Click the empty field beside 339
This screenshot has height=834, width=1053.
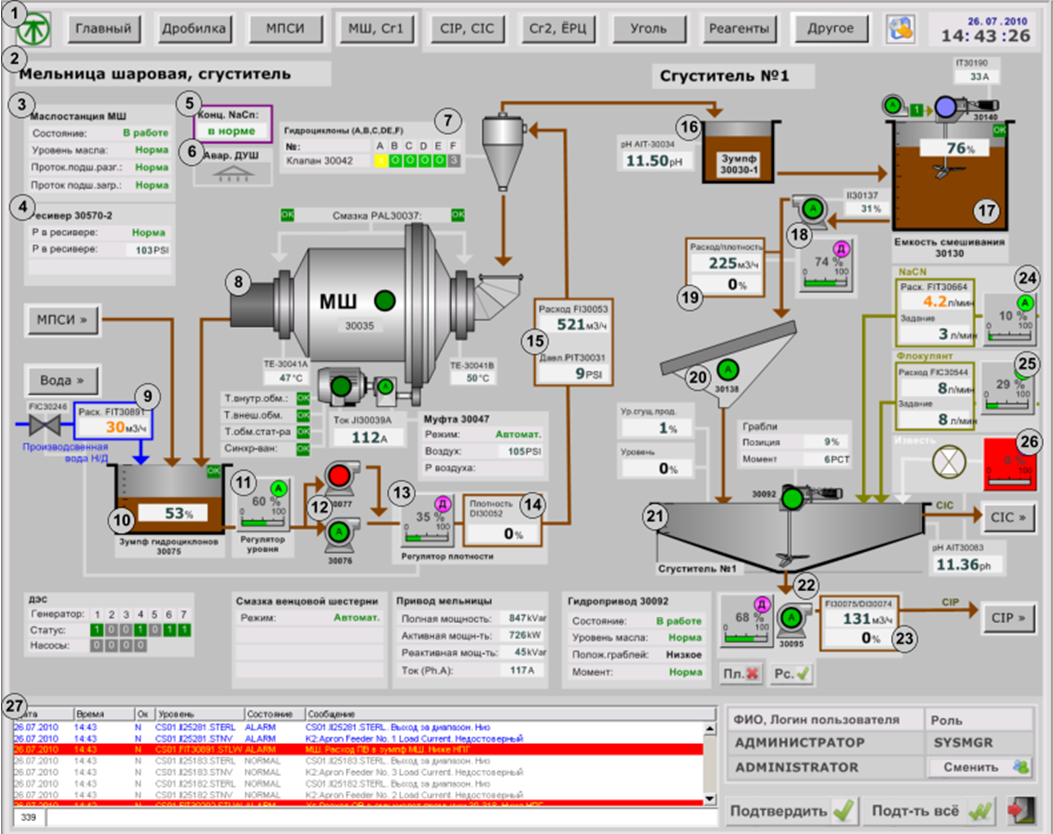(x=381, y=817)
